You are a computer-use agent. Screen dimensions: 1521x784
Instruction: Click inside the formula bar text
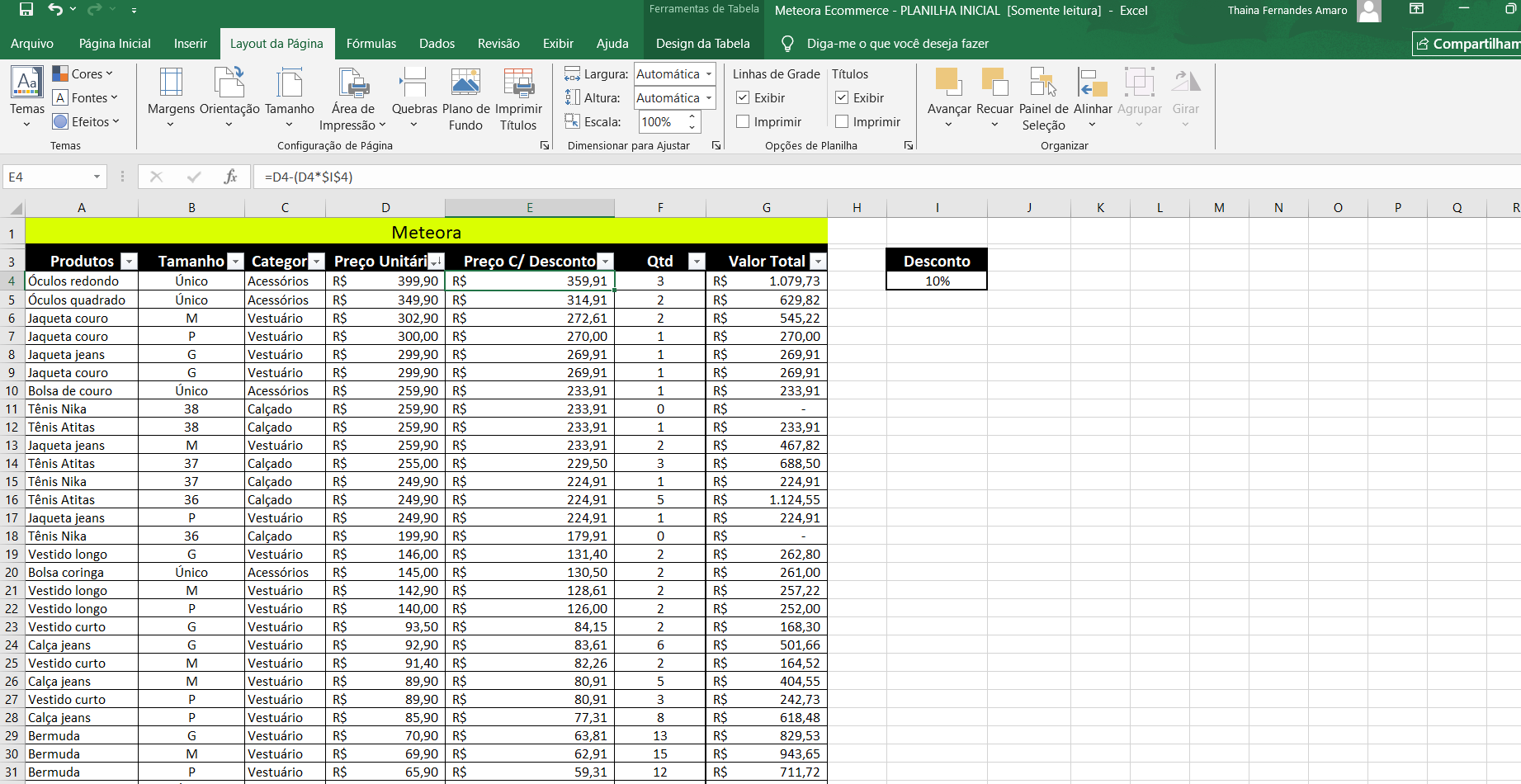[309, 177]
